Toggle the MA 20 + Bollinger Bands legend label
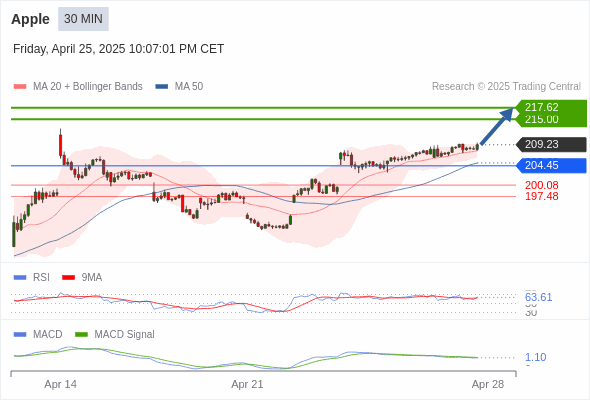This screenshot has width=590, height=400. (x=88, y=87)
